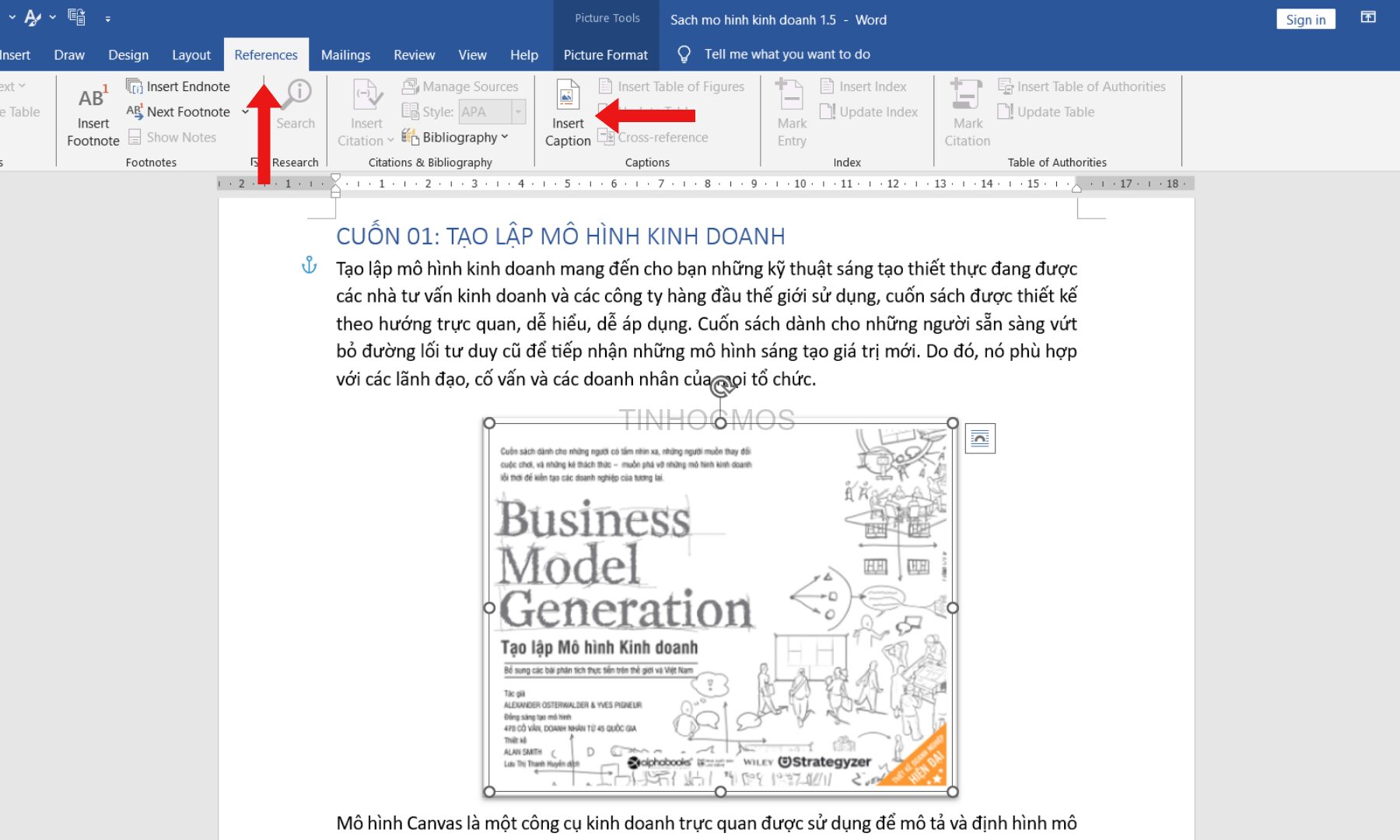1400x840 pixels.
Task: Click the Cross-reference button
Action: 653,137
